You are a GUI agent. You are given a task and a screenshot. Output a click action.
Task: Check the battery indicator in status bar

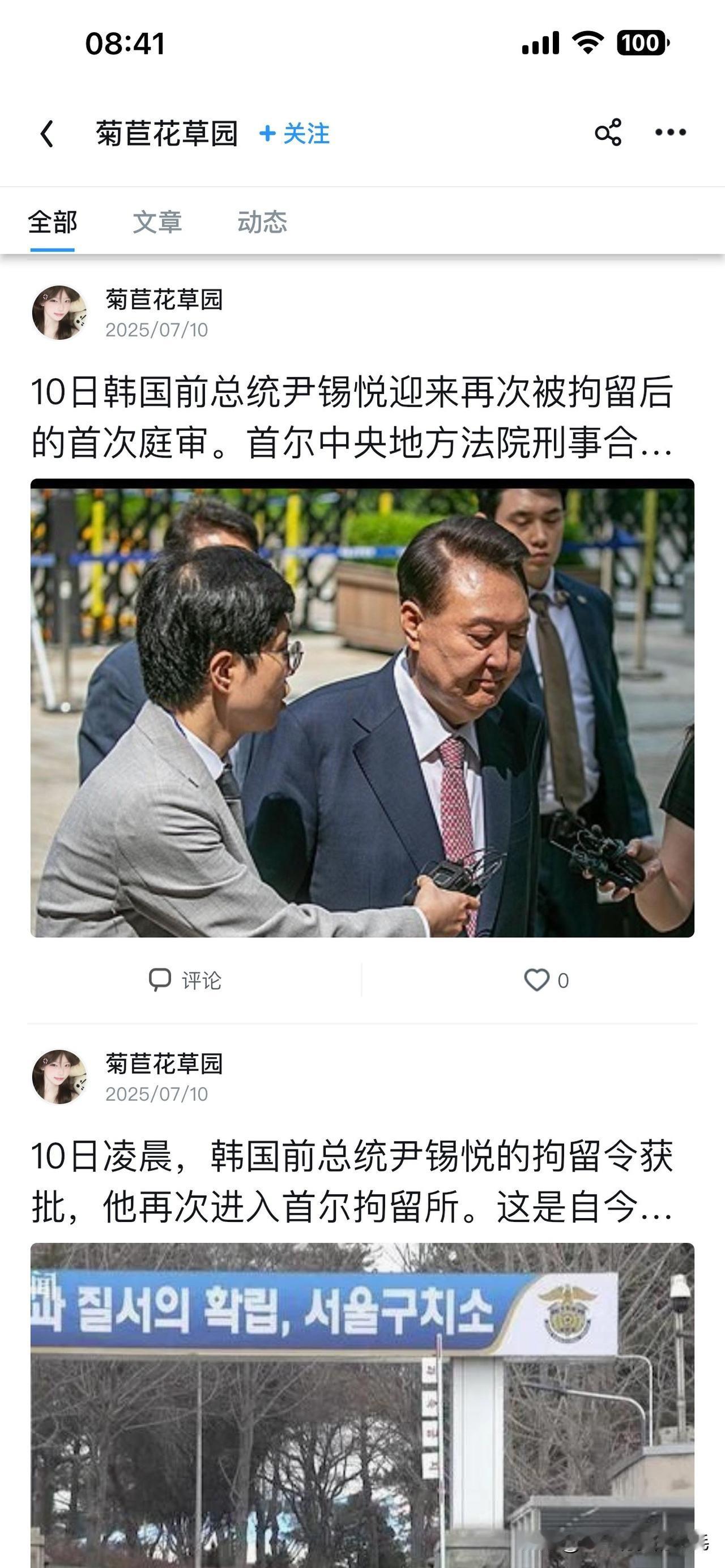[x=643, y=43]
